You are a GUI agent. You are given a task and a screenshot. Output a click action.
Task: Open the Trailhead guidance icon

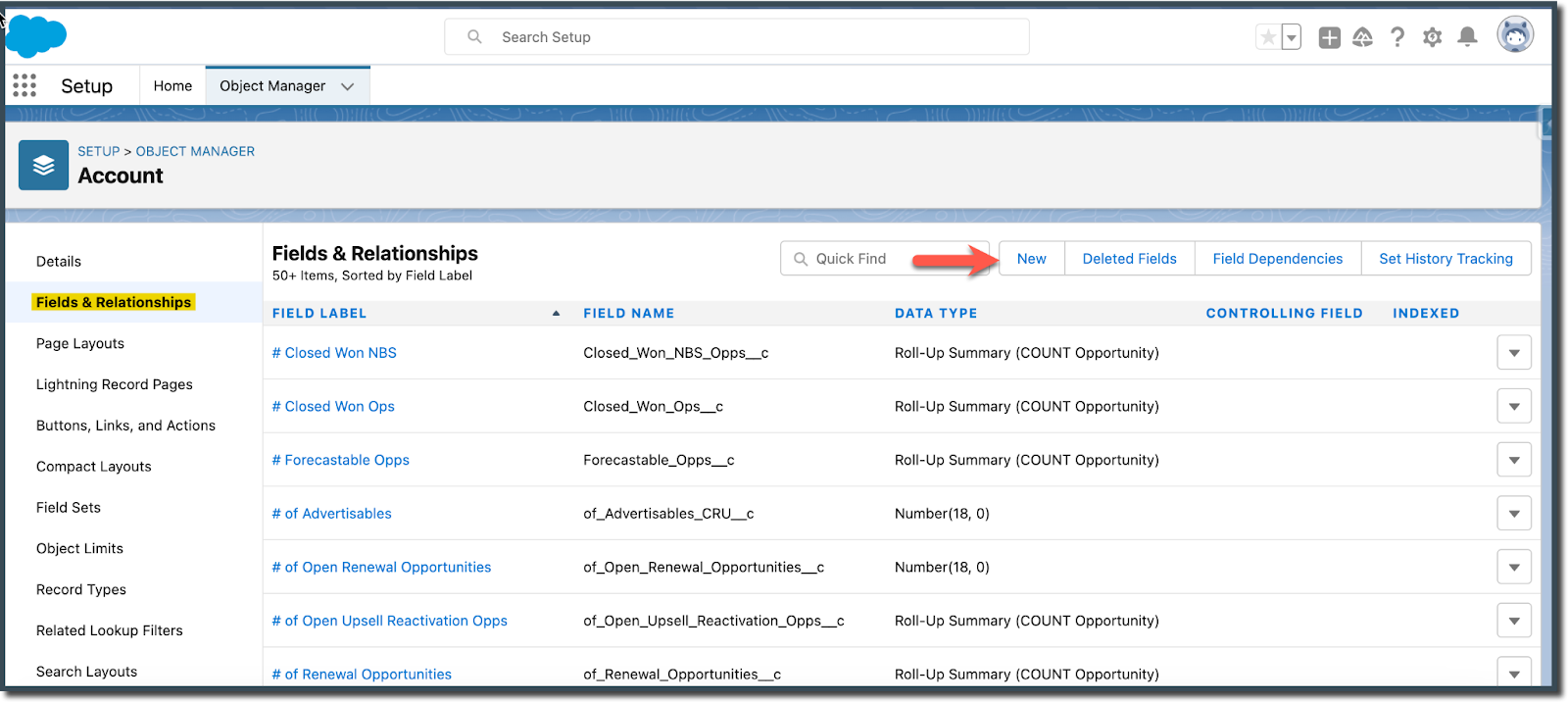(x=1362, y=37)
